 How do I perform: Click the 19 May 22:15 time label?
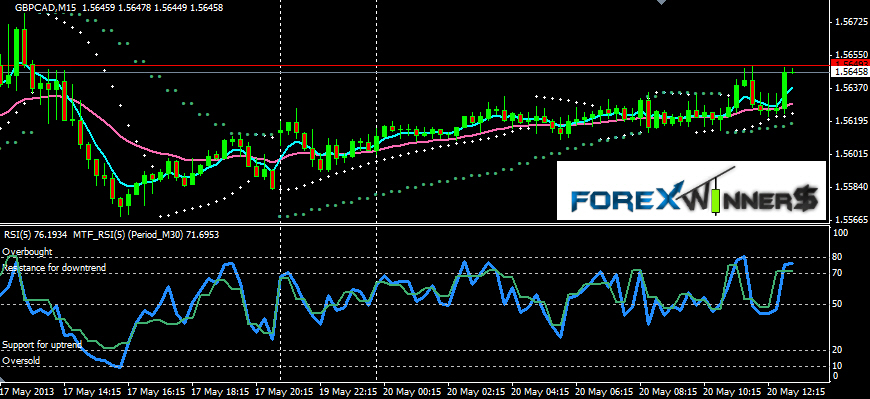coord(349,391)
